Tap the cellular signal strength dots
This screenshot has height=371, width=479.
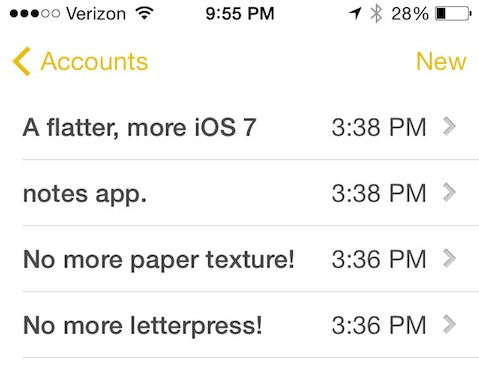click(x=35, y=14)
